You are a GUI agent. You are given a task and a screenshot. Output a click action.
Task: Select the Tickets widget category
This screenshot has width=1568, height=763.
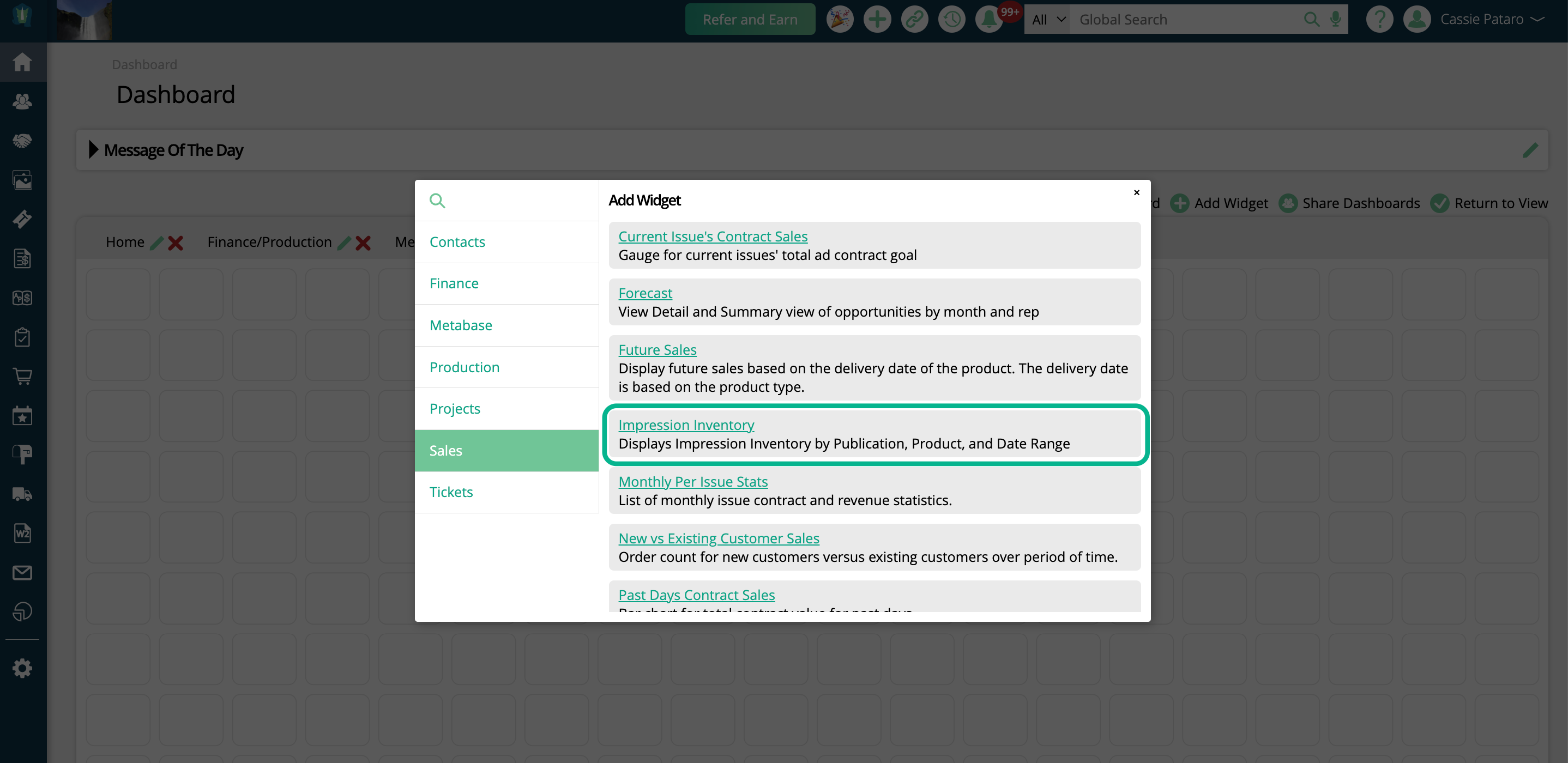450,492
